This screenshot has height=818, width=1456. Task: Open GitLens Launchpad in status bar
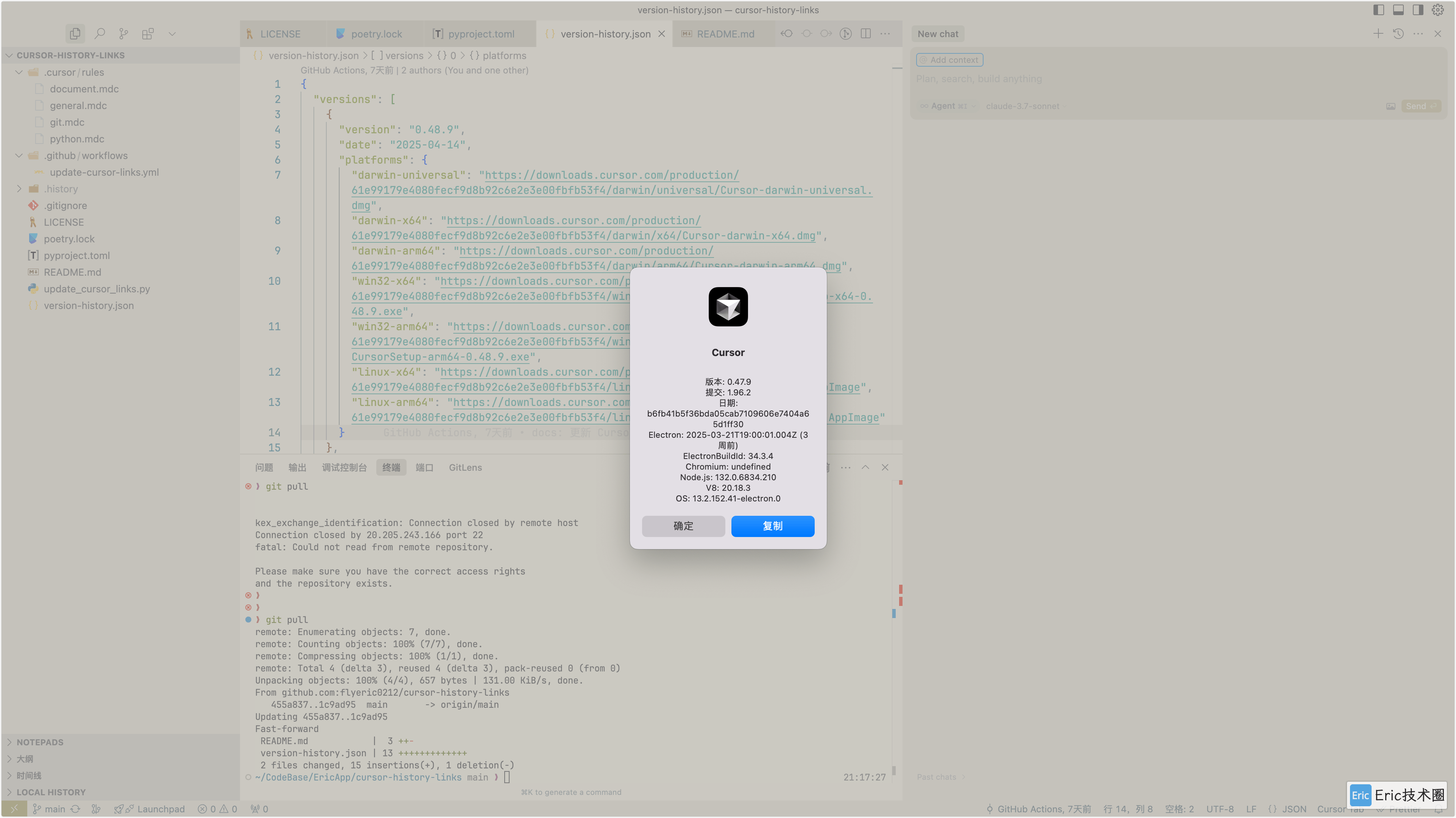tap(150, 810)
